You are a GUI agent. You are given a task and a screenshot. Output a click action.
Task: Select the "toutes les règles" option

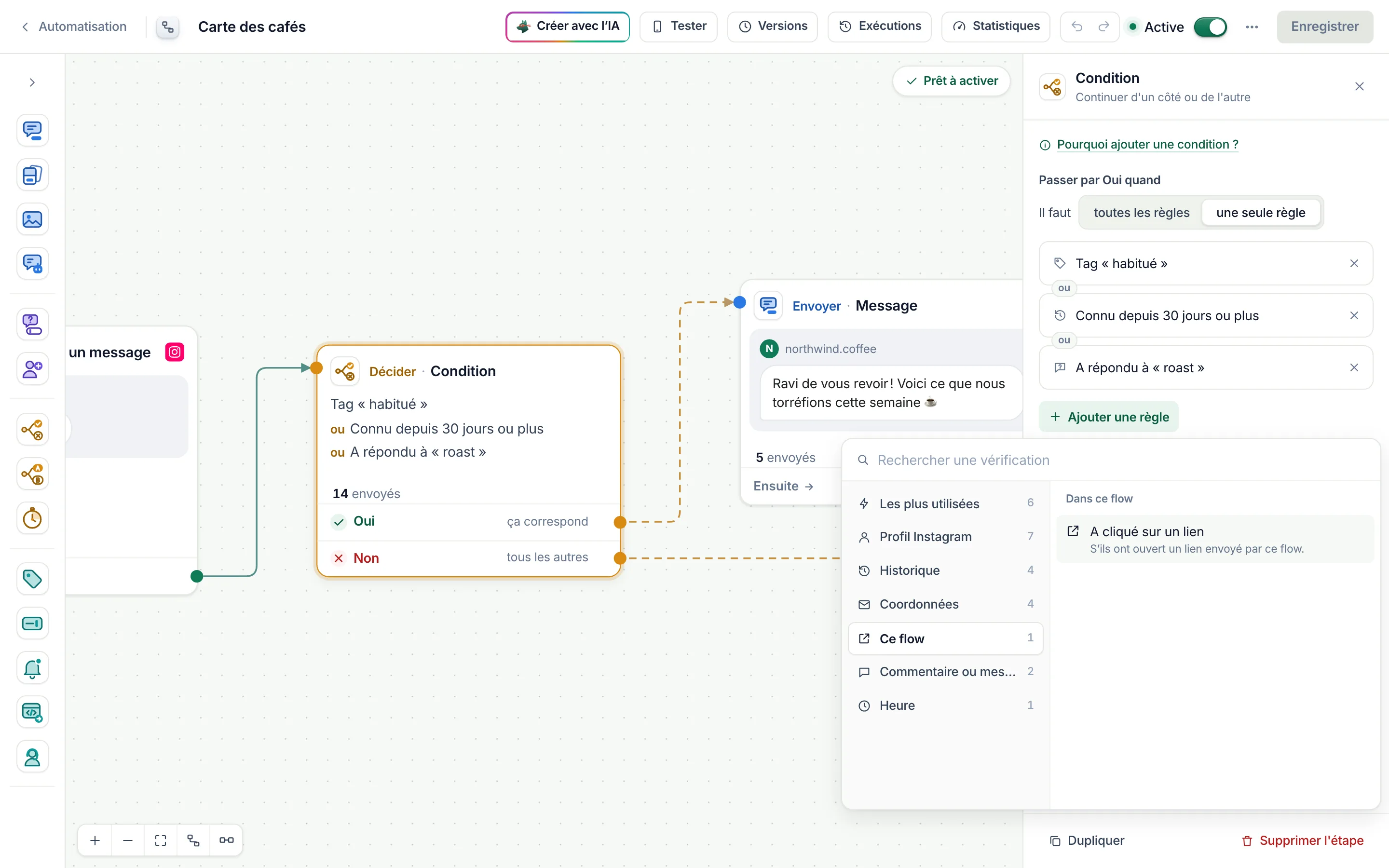click(1141, 212)
